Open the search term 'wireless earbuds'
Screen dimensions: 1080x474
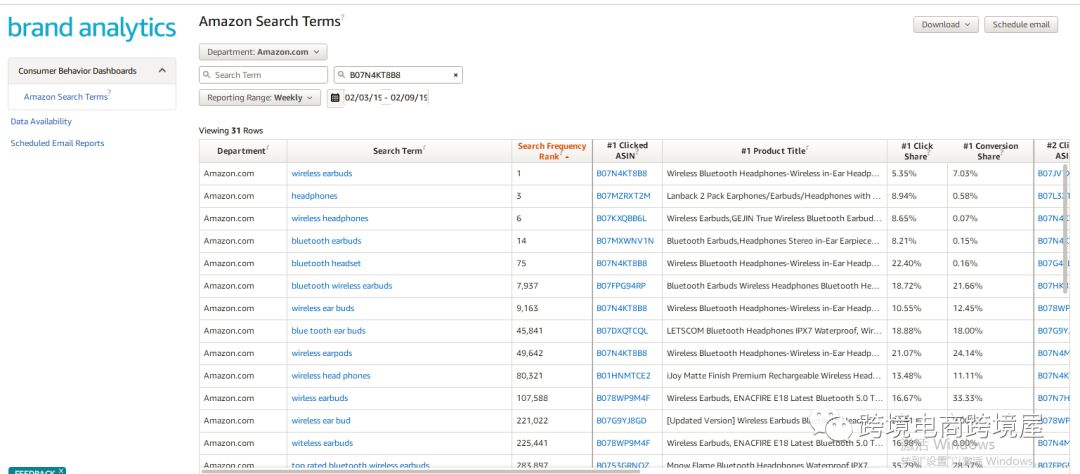coord(322,174)
